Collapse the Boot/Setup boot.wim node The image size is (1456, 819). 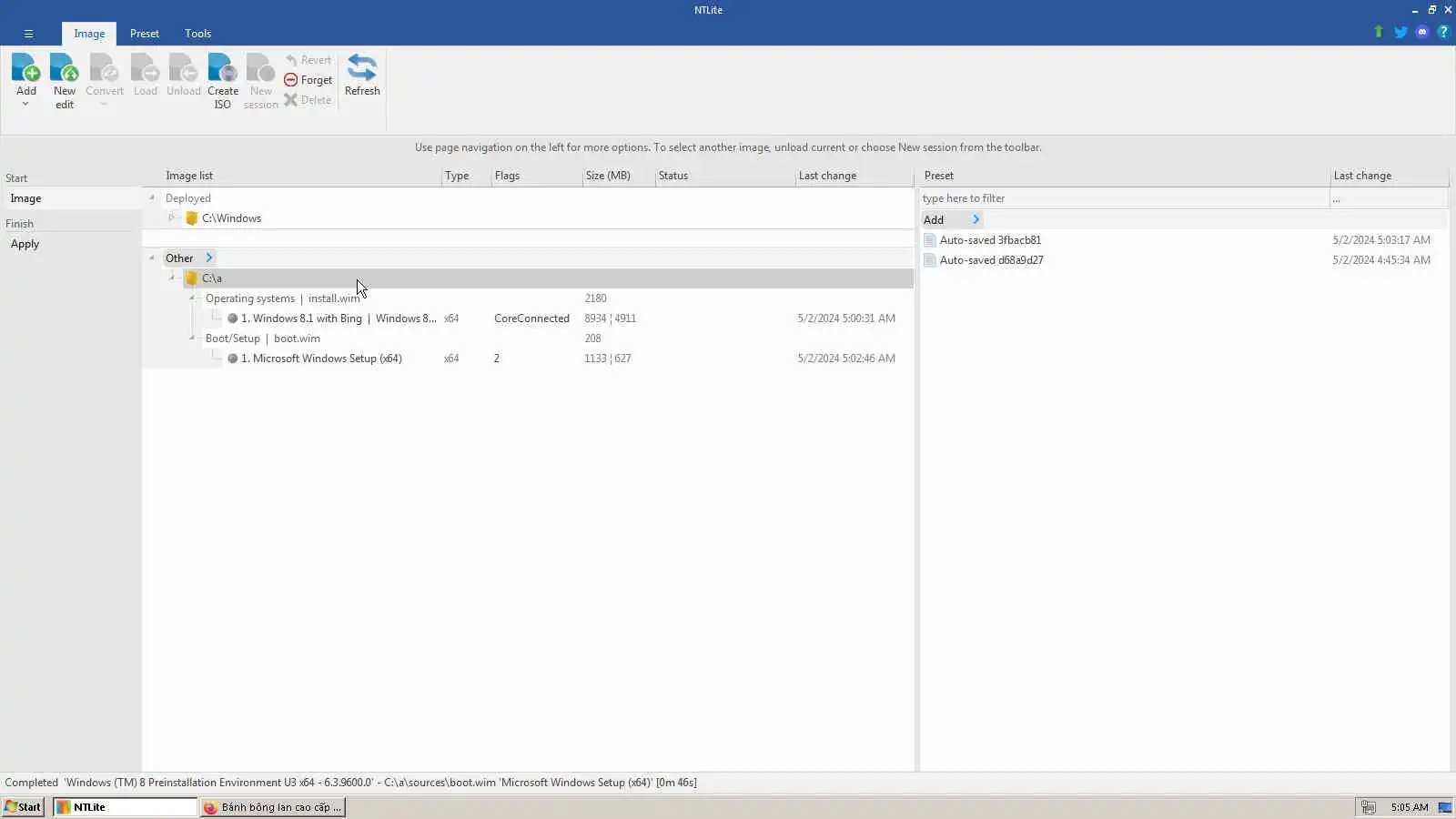[x=192, y=339]
